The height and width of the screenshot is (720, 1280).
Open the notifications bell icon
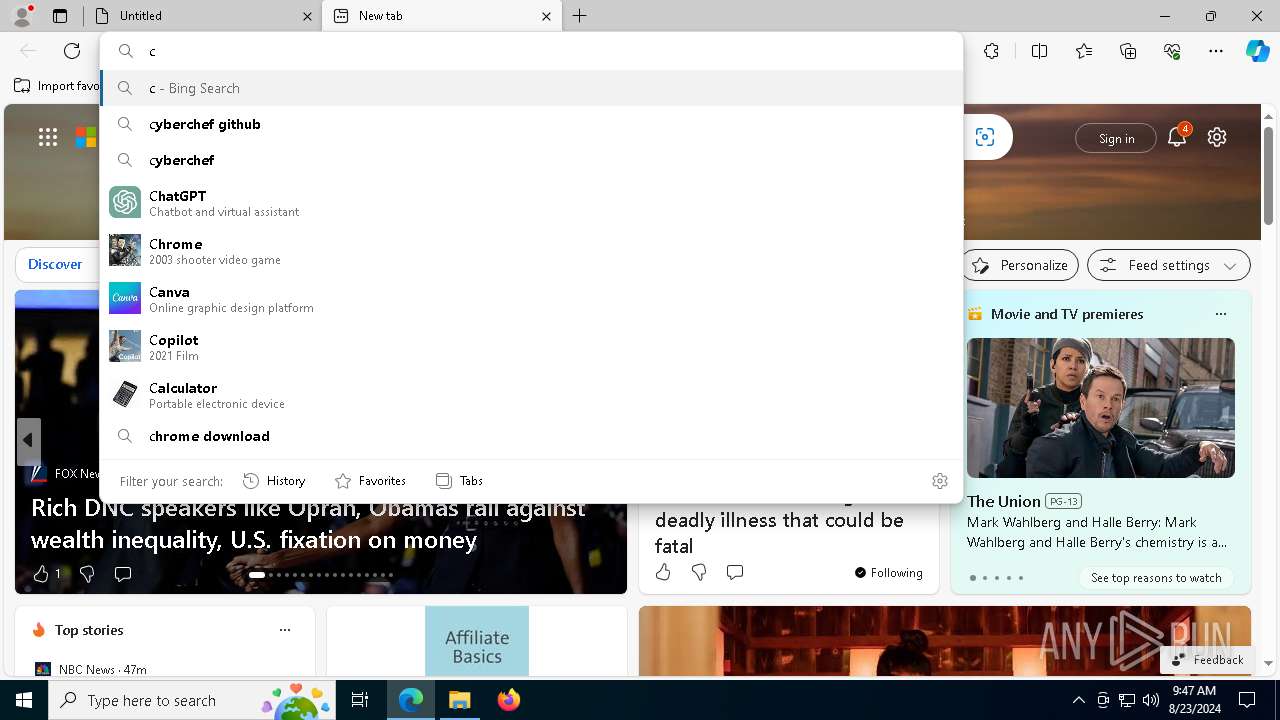tap(1177, 138)
